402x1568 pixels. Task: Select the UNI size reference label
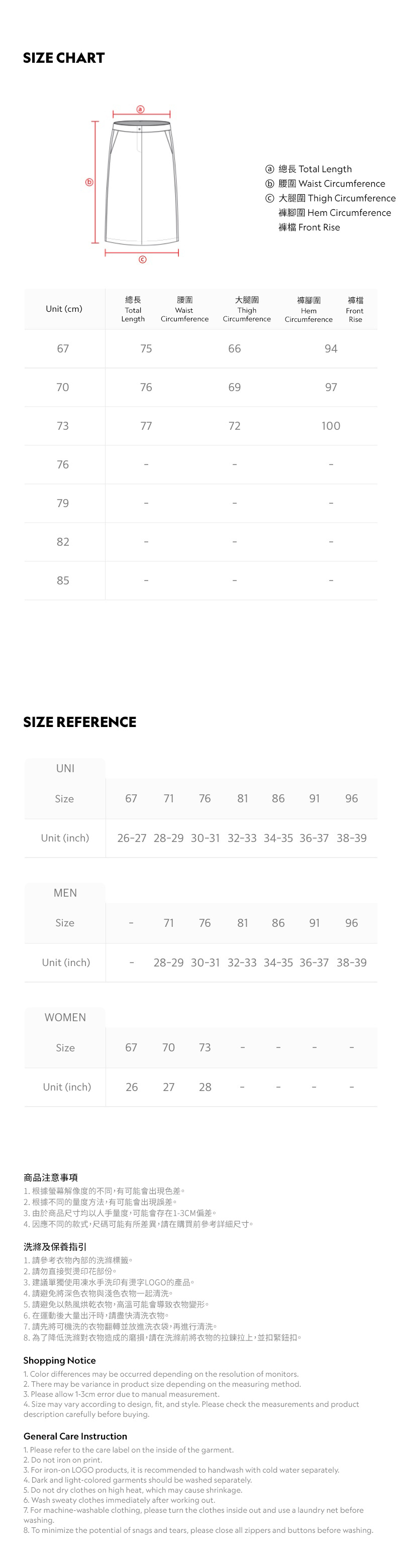pos(65,768)
